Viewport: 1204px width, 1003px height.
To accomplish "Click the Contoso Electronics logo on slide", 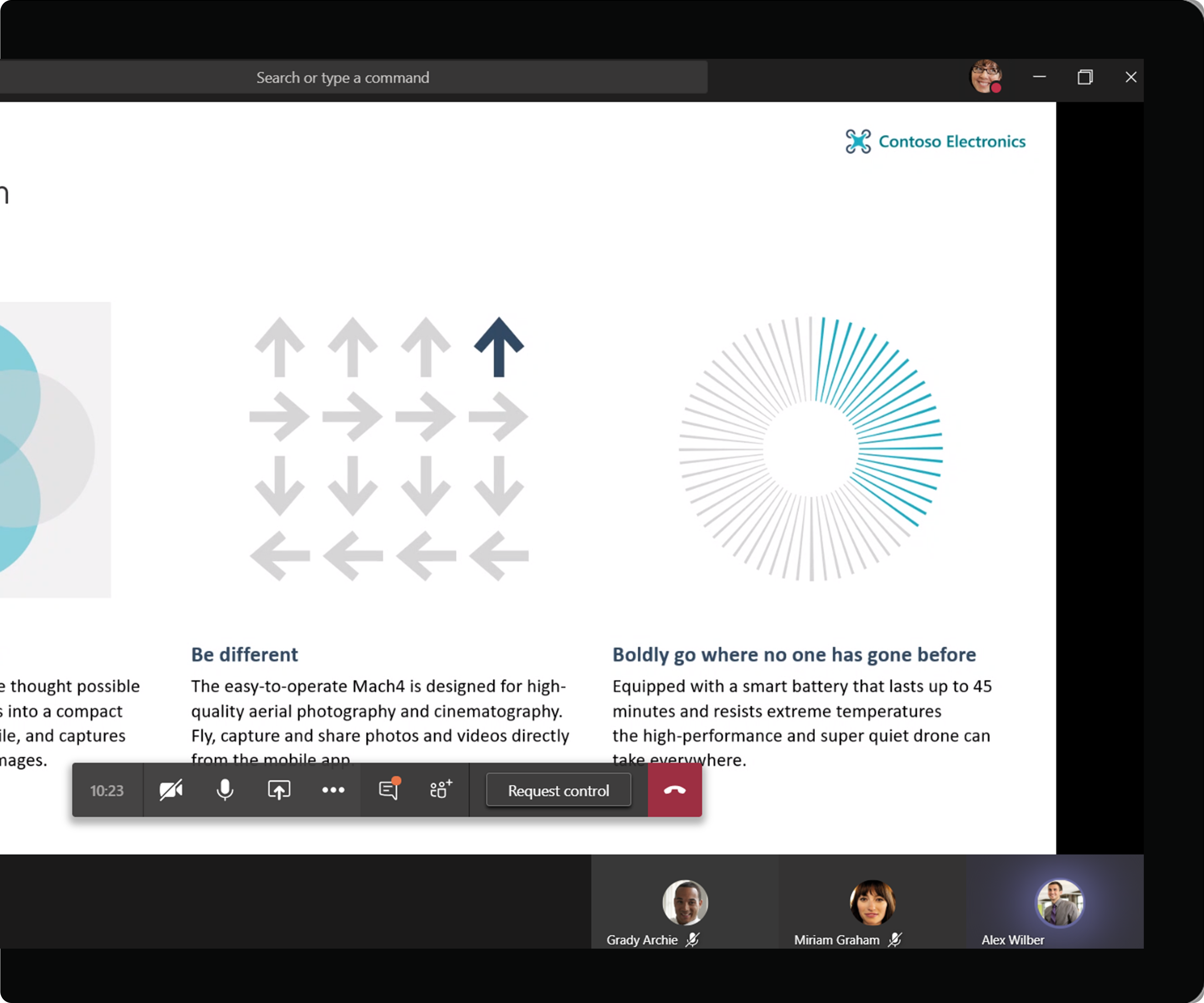I will click(936, 142).
